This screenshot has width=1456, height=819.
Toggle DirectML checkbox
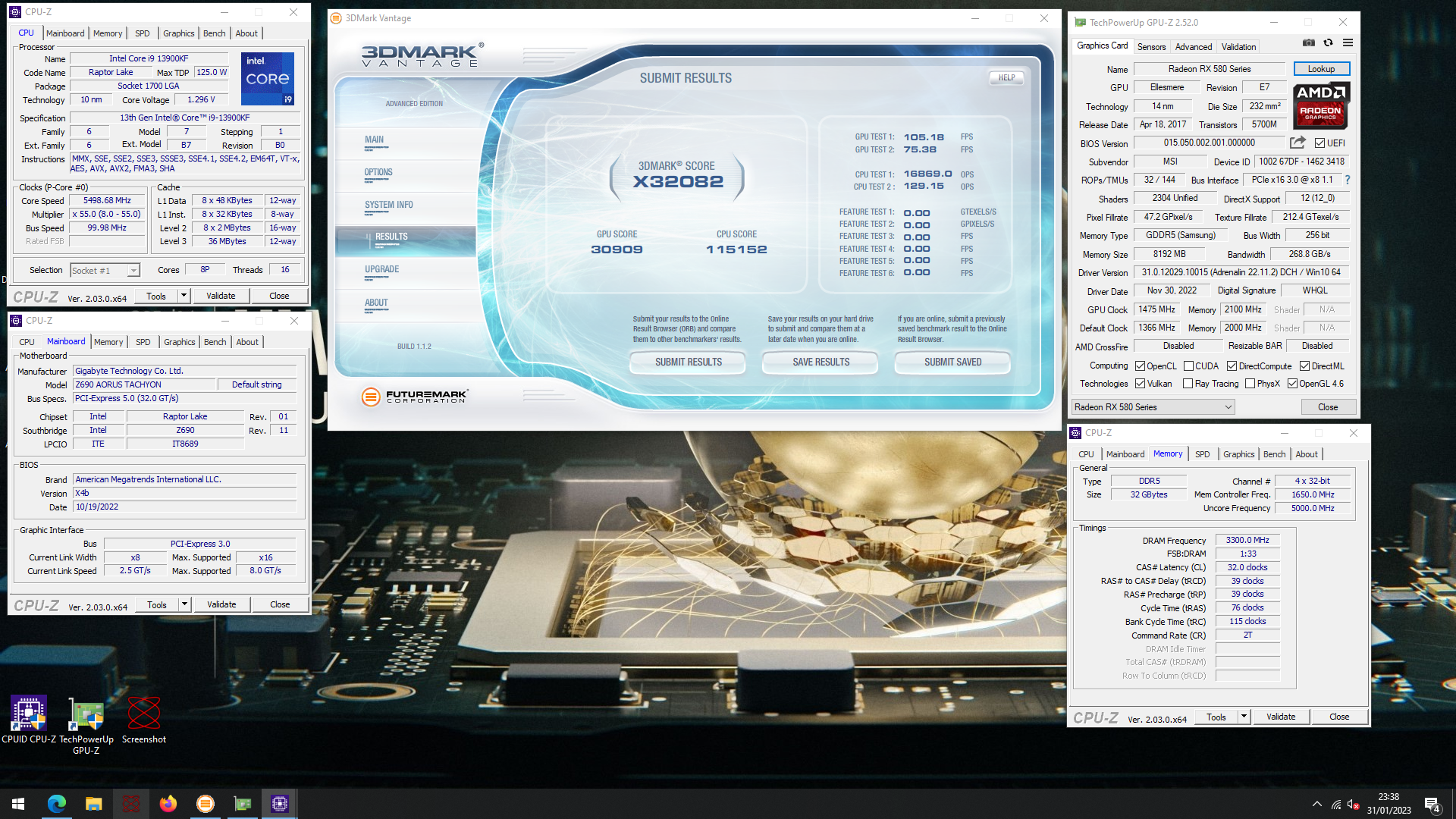(x=1304, y=366)
